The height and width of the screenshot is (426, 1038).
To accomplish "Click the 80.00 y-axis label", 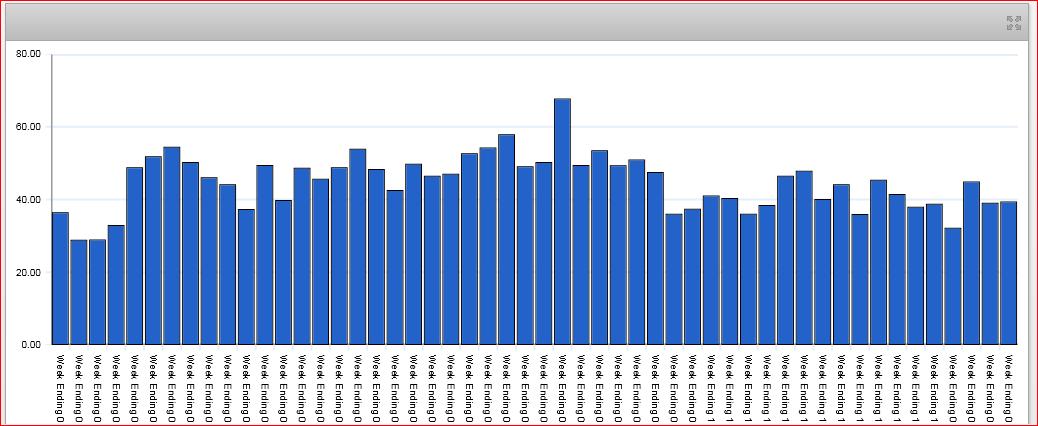I will point(28,55).
